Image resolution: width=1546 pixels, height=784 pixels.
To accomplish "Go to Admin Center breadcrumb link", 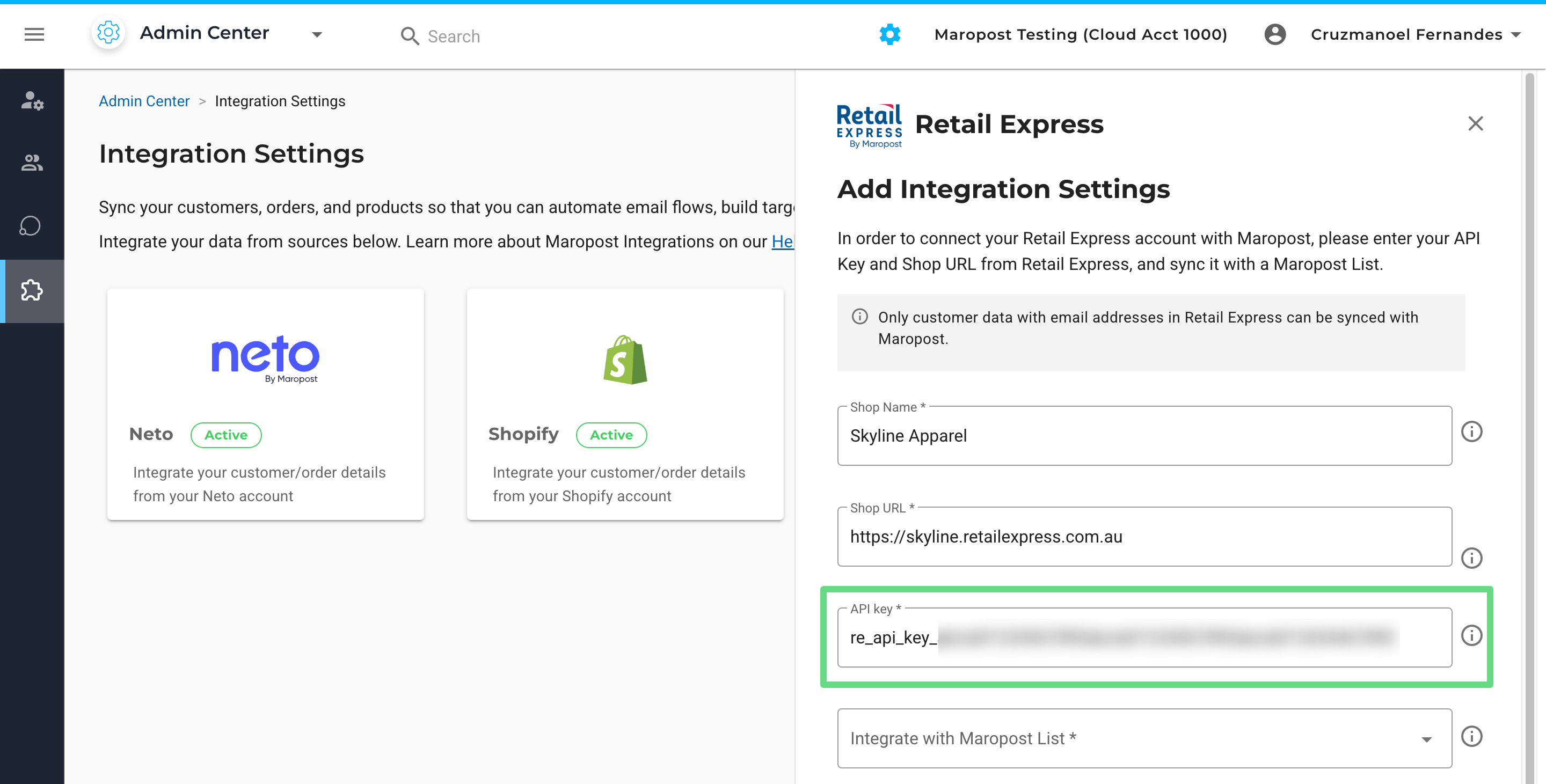I will tap(144, 101).
